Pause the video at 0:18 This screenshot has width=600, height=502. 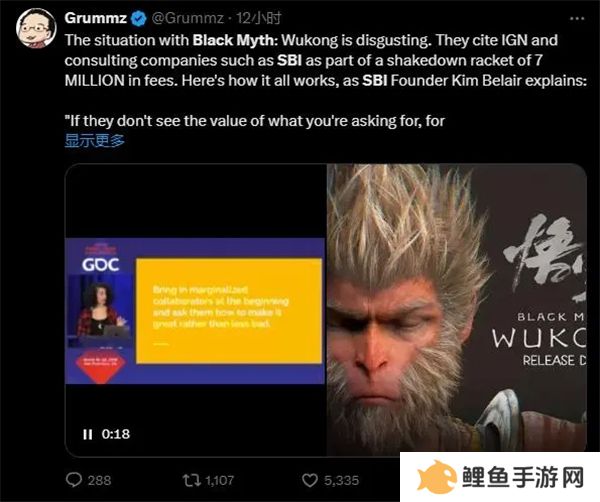(x=88, y=434)
